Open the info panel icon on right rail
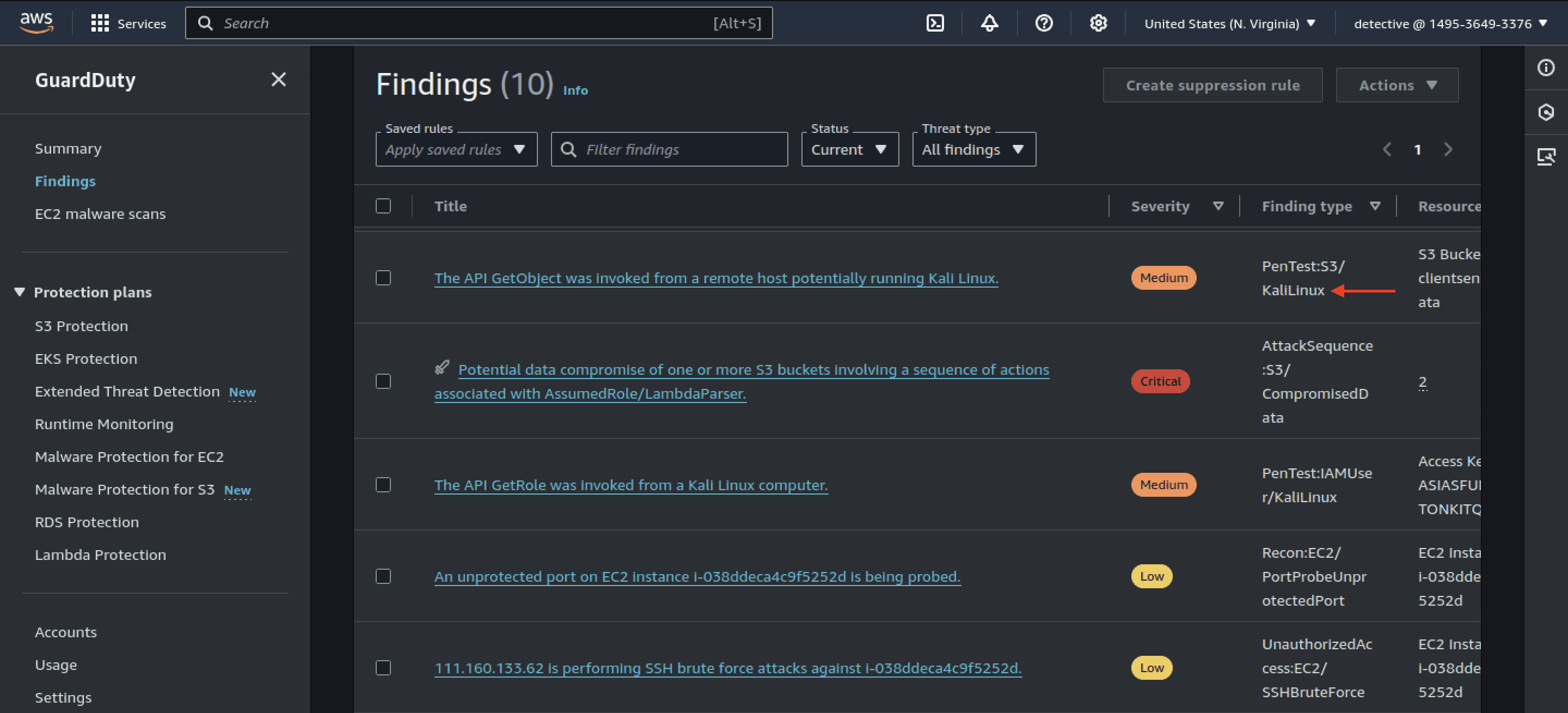Viewport: 1568px width, 713px height. coord(1546,68)
